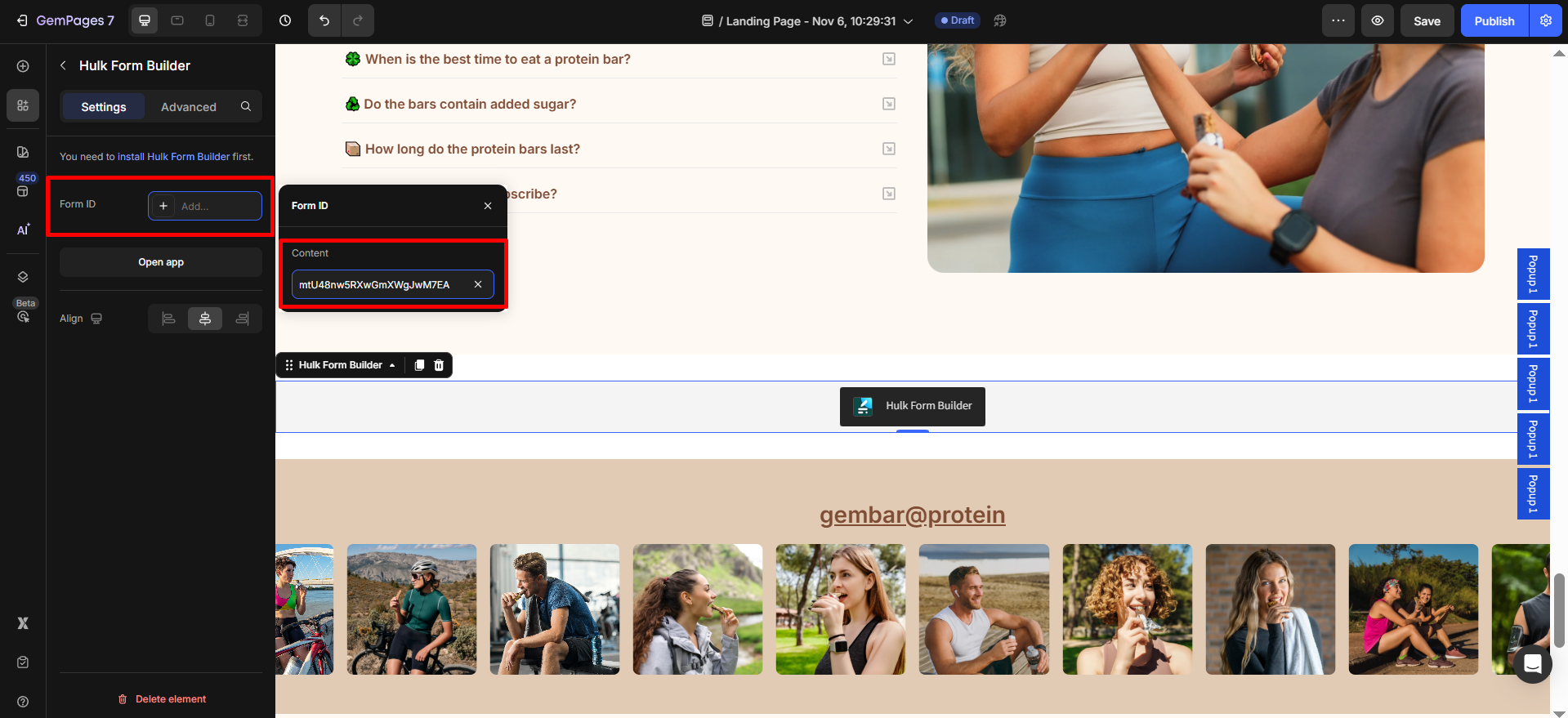Open the AI generation sidebar icon
Screen dimensions: 1568x718
coord(23,230)
